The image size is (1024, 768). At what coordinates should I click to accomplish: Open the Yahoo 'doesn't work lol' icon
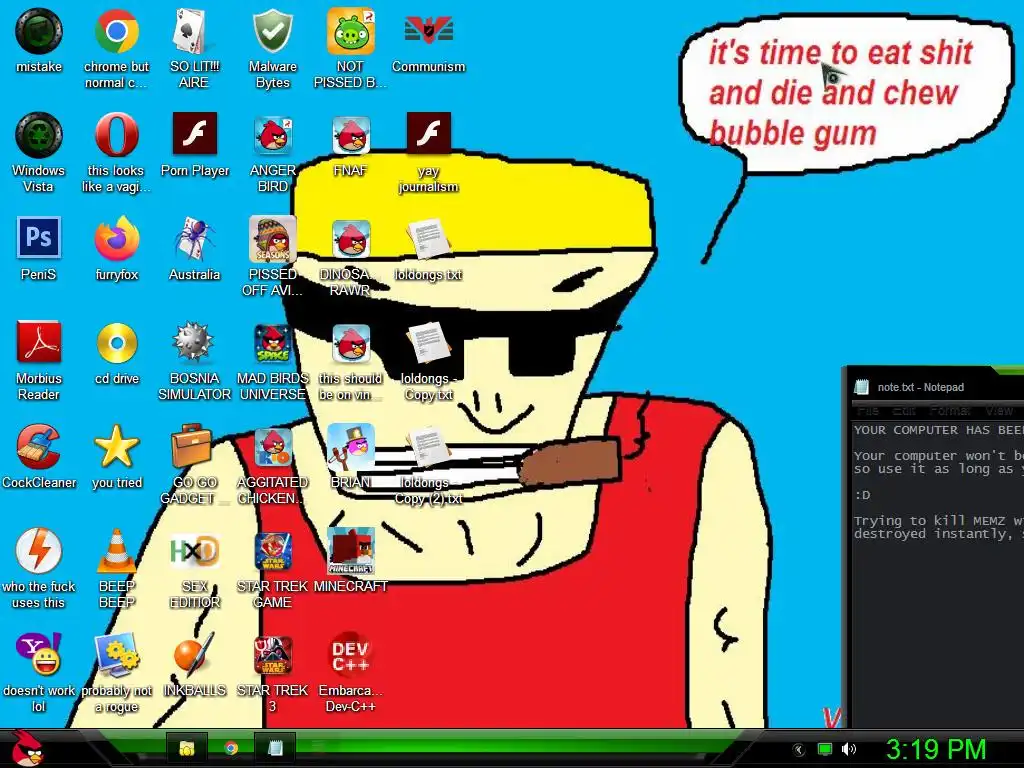click(39, 654)
